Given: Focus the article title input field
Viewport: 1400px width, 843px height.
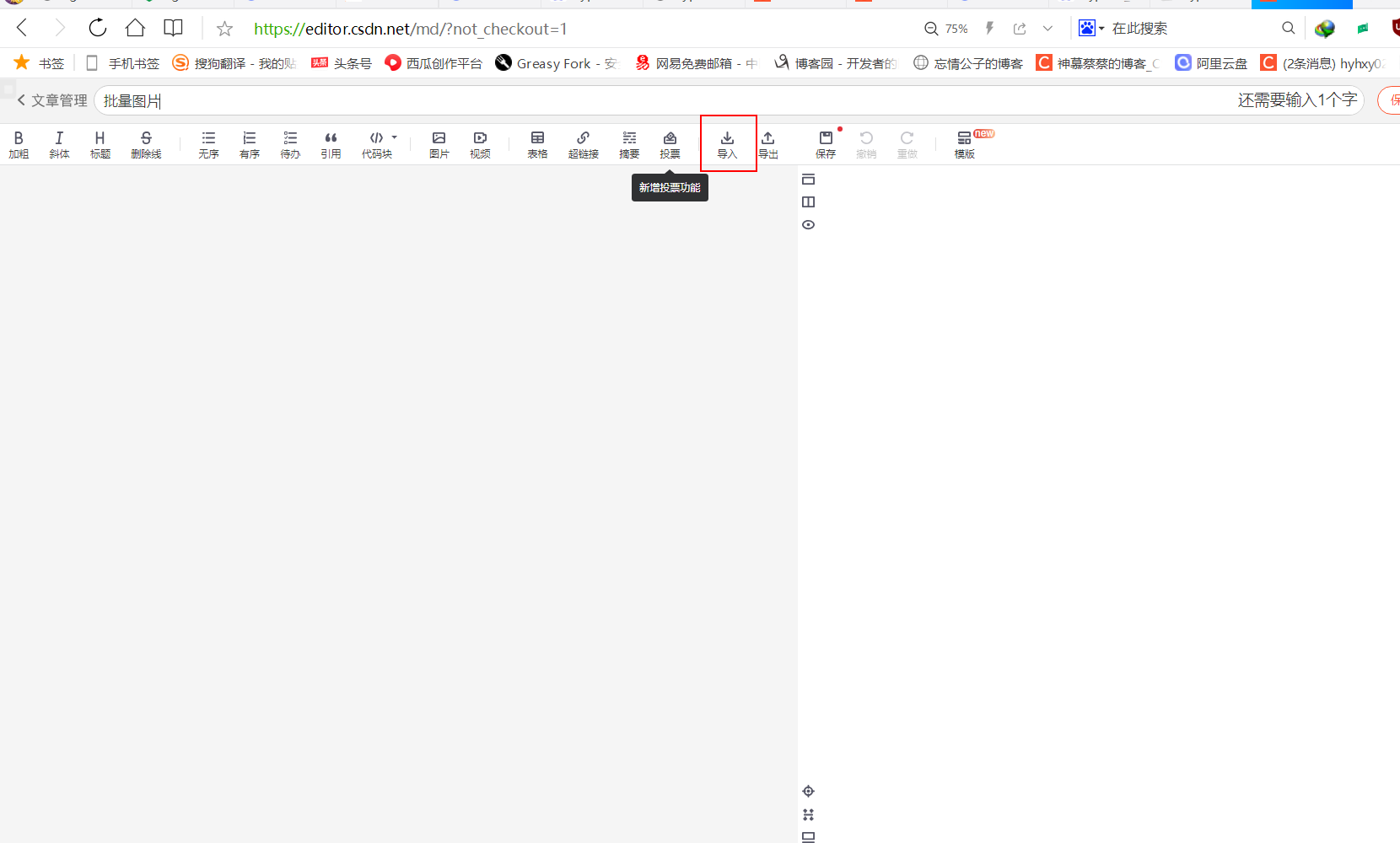Looking at the screenshot, I should pos(729,100).
